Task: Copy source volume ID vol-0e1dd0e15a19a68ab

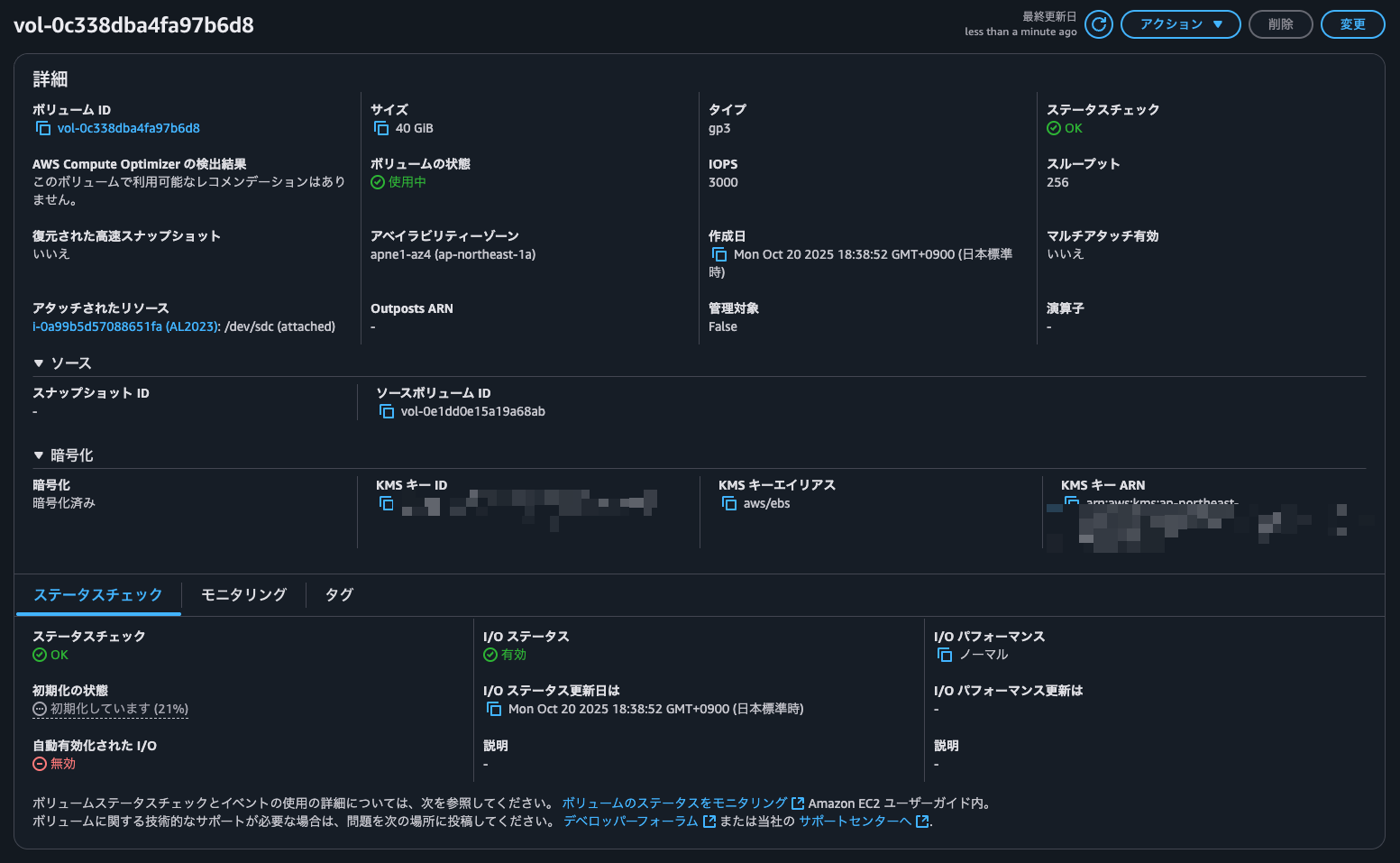Action: [x=387, y=411]
